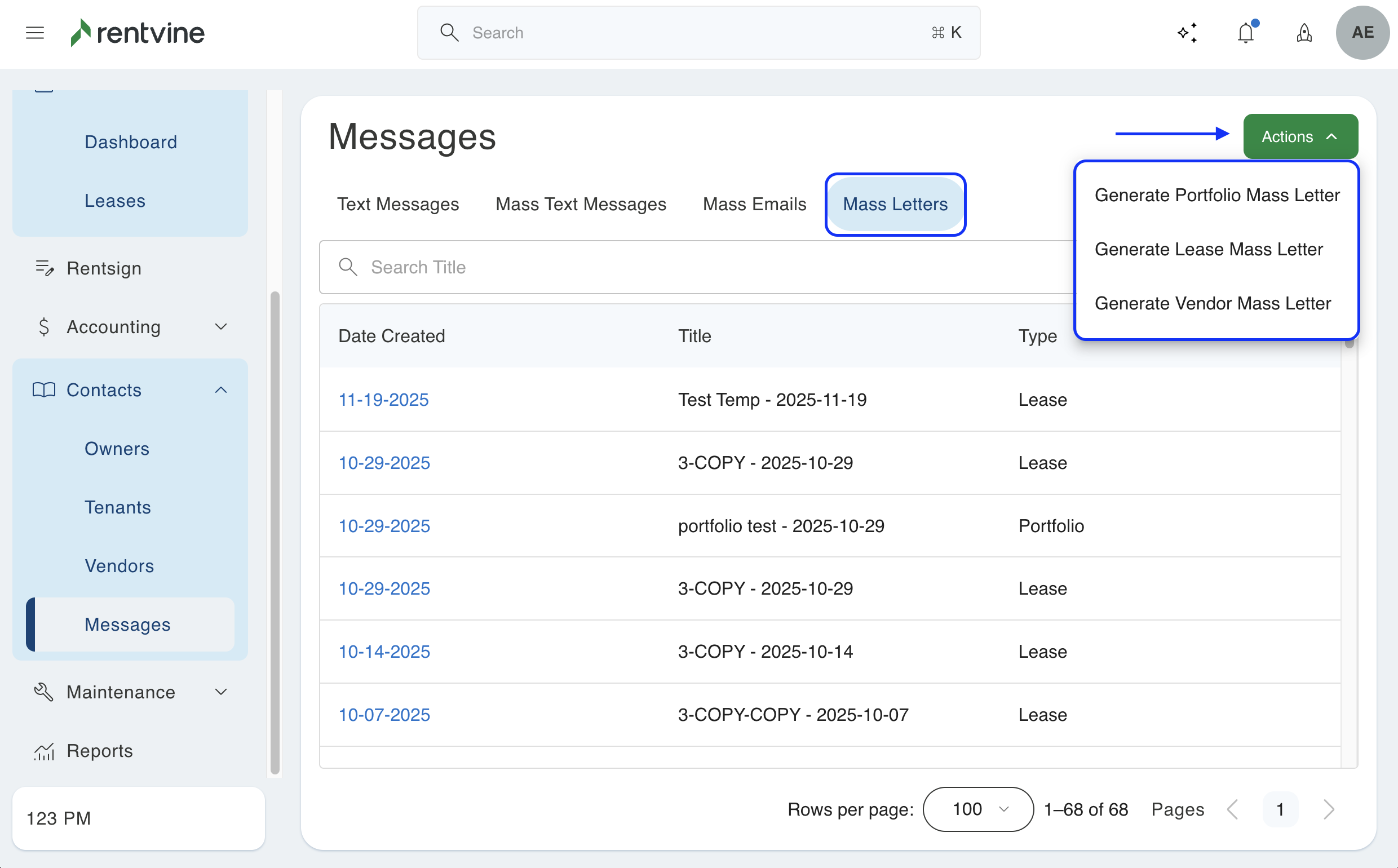Open the notifications bell
Viewport: 1398px width, 868px height.
[x=1245, y=33]
